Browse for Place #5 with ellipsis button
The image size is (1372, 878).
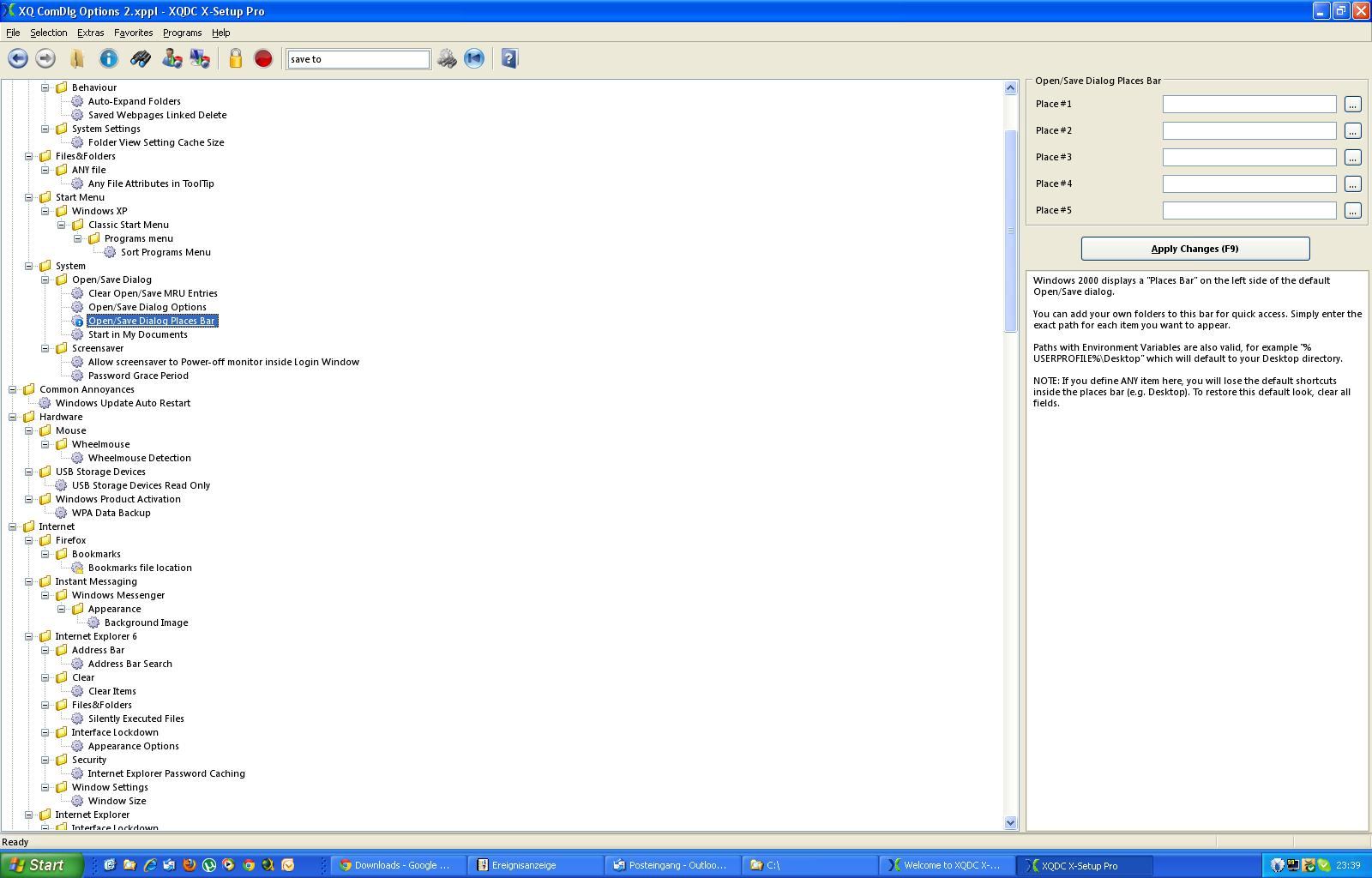pos(1352,211)
